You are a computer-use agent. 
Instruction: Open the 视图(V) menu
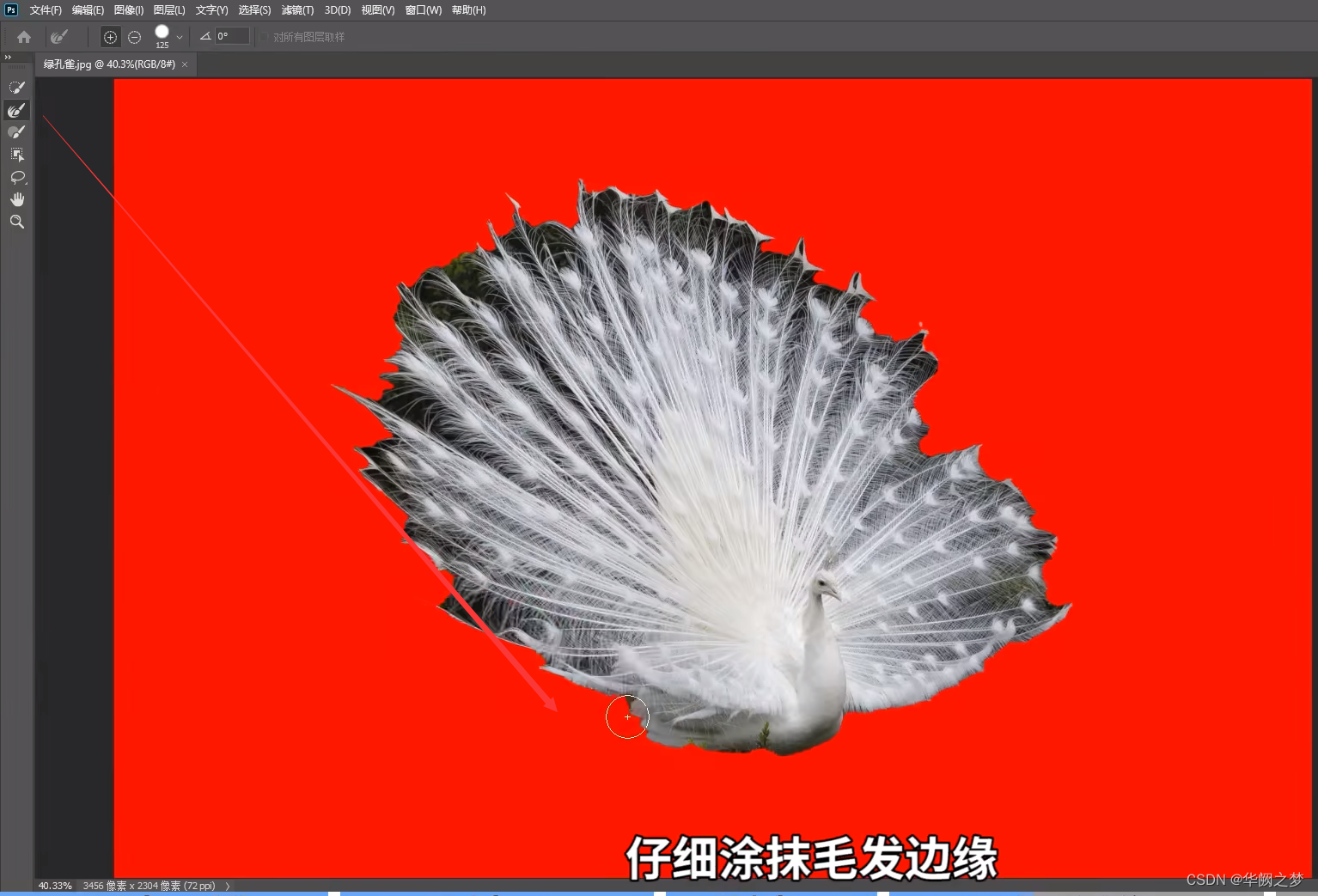point(378,10)
